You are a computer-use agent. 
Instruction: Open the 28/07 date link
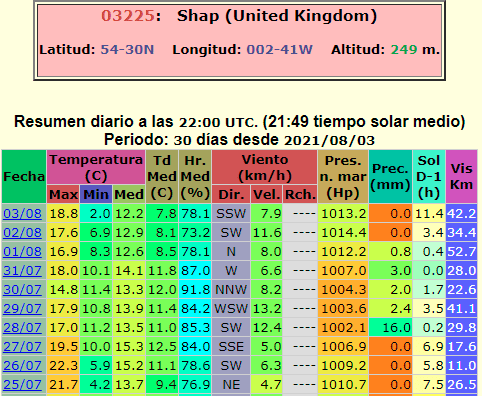22,328
